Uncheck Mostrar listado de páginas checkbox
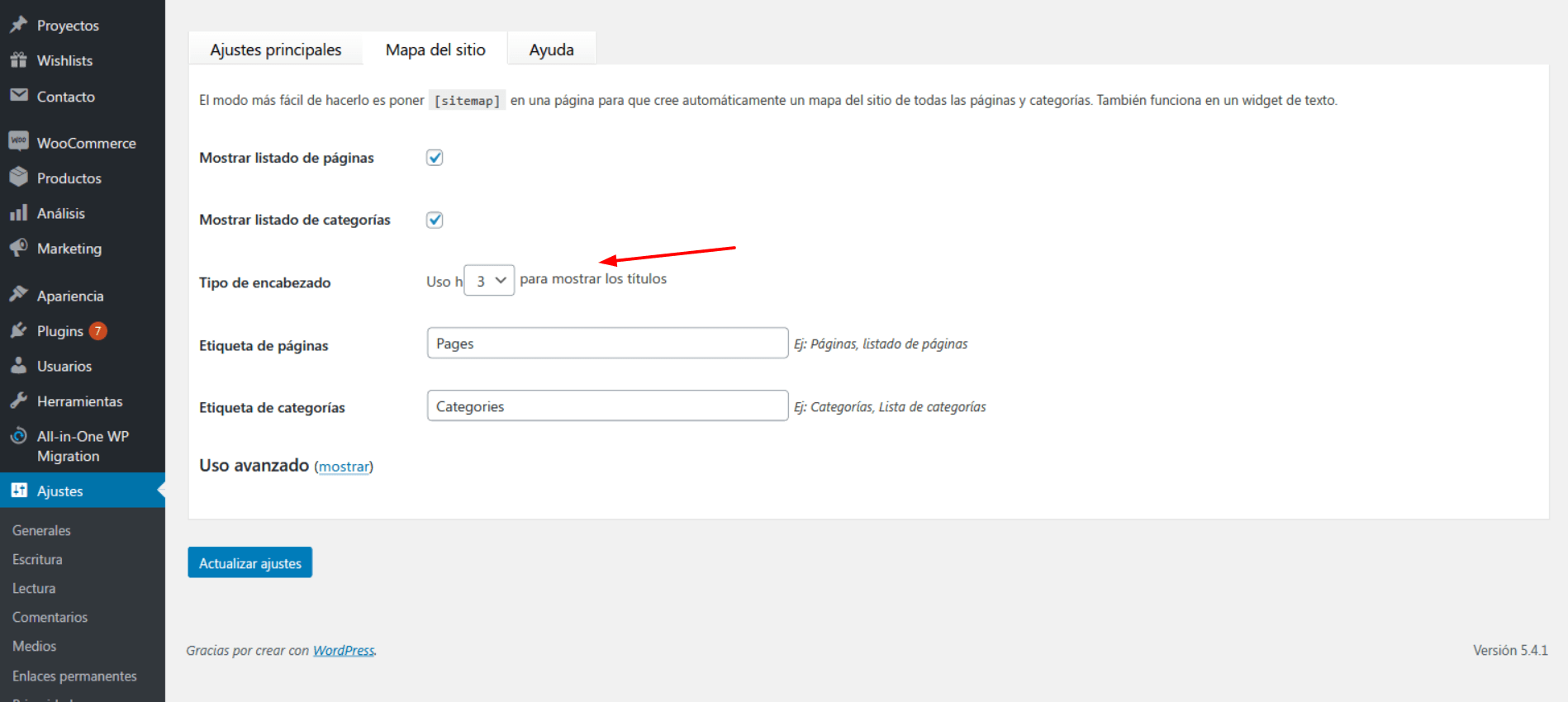Screen dimensions: 1568x702 click(x=435, y=158)
